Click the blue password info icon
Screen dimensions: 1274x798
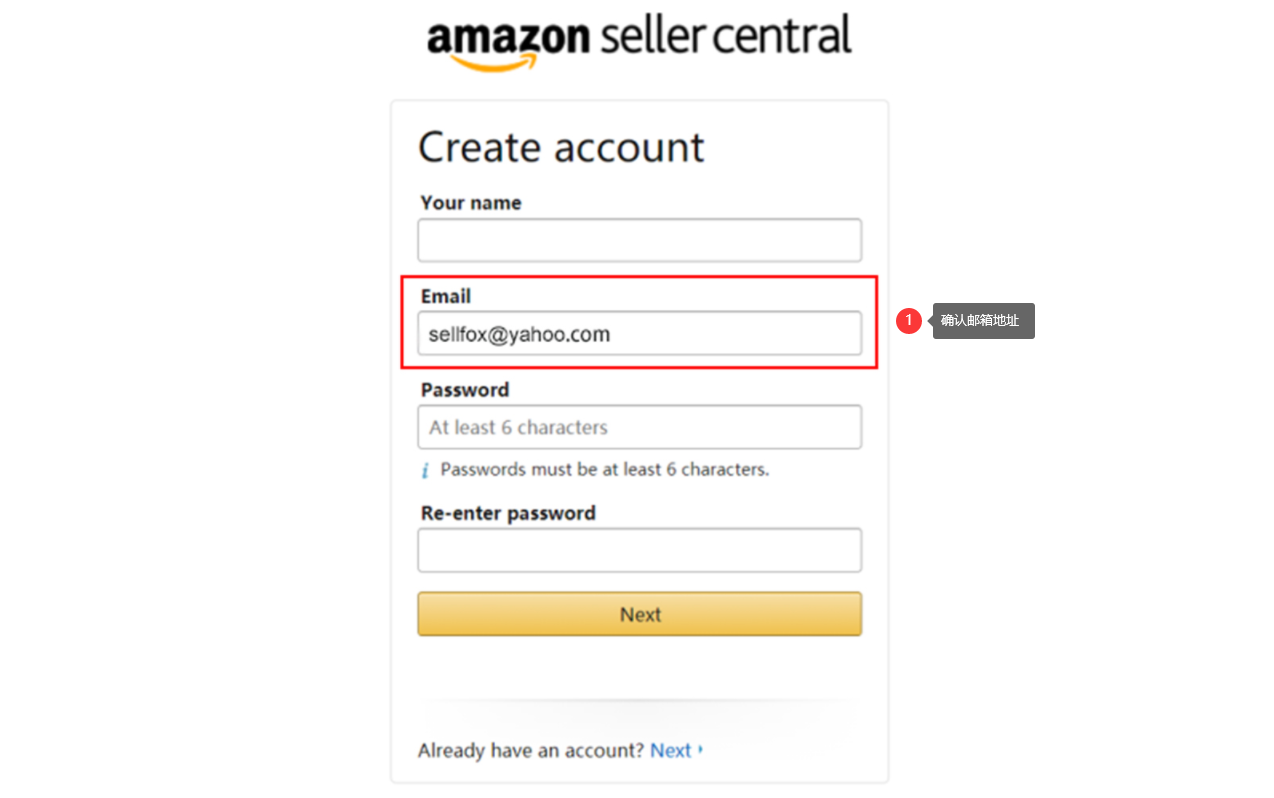point(424,470)
